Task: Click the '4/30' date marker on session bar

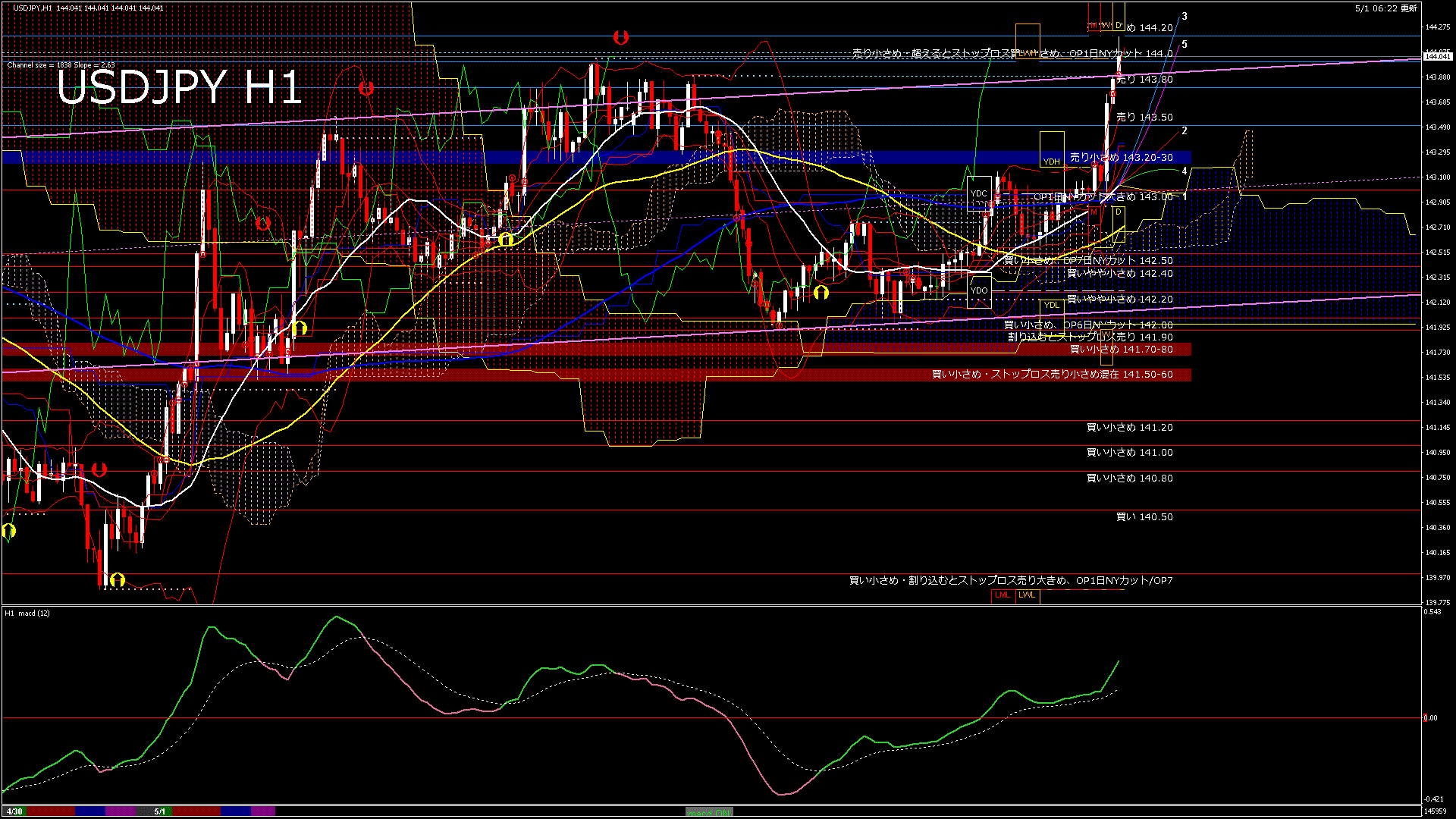Action: point(14,811)
